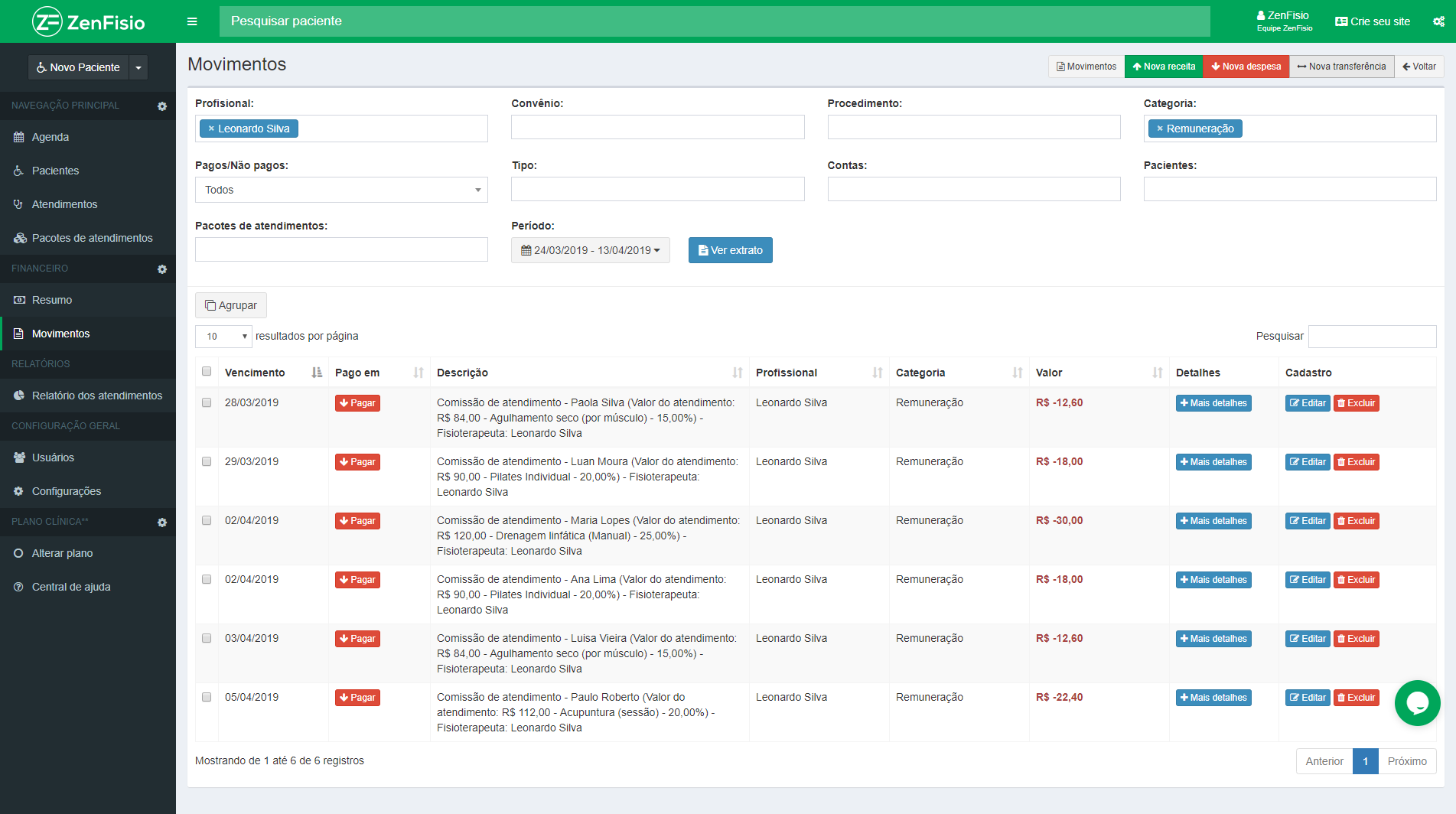Viewport: 1456px width, 814px height.
Task: Remove the Remuneração category tag
Action: tap(1160, 129)
